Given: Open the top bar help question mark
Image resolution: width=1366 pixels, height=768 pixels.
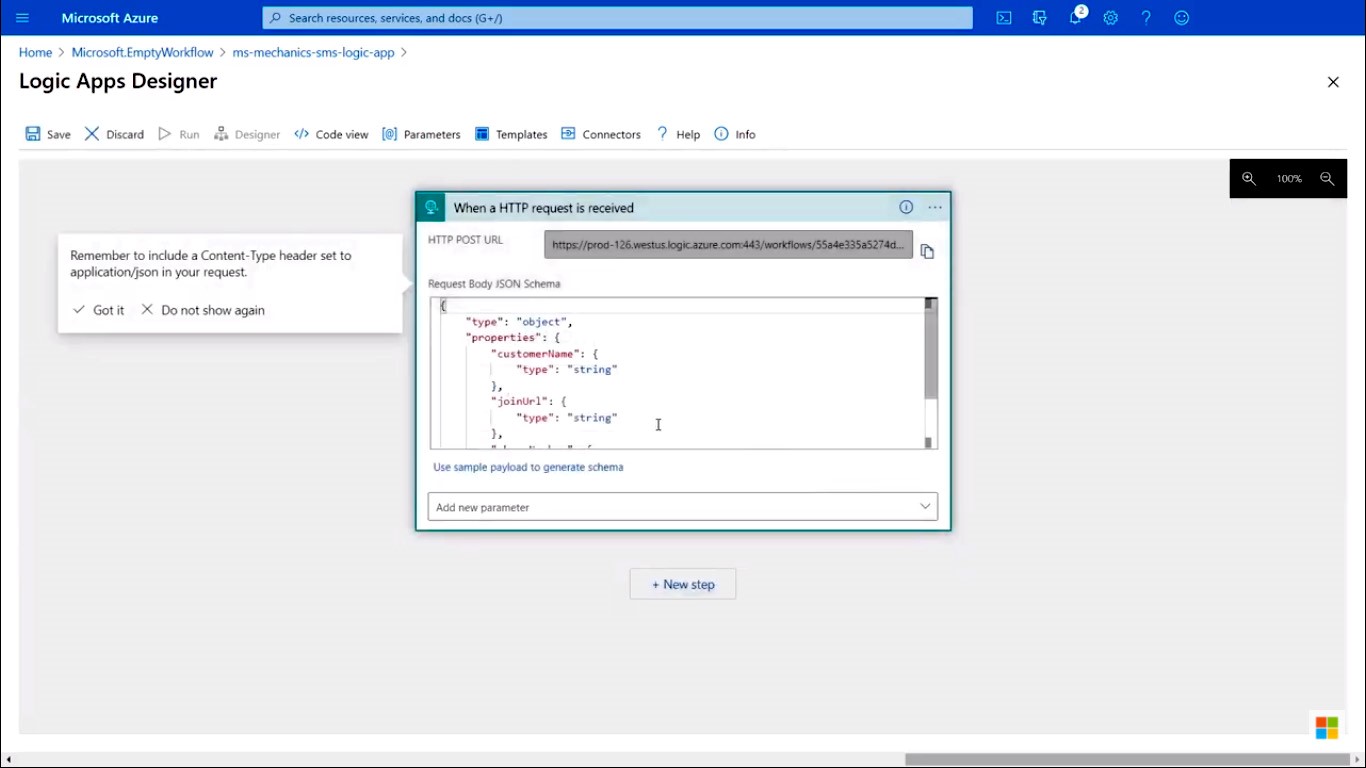Looking at the screenshot, I should [x=1146, y=18].
